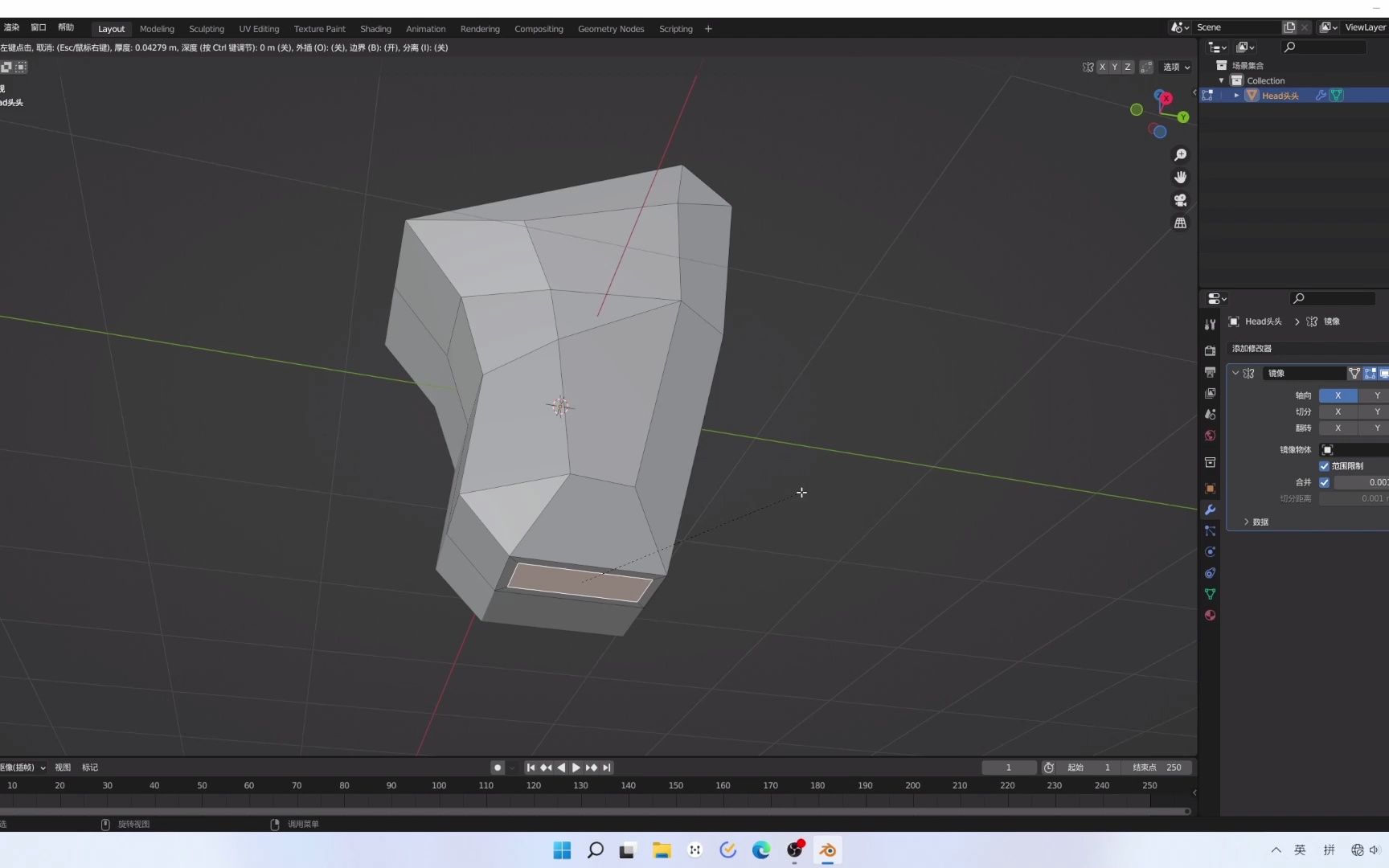The height and width of the screenshot is (868, 1389).
Task: Switch projection with the orthographic grid icon
Action: click(x=1180, y=223)
